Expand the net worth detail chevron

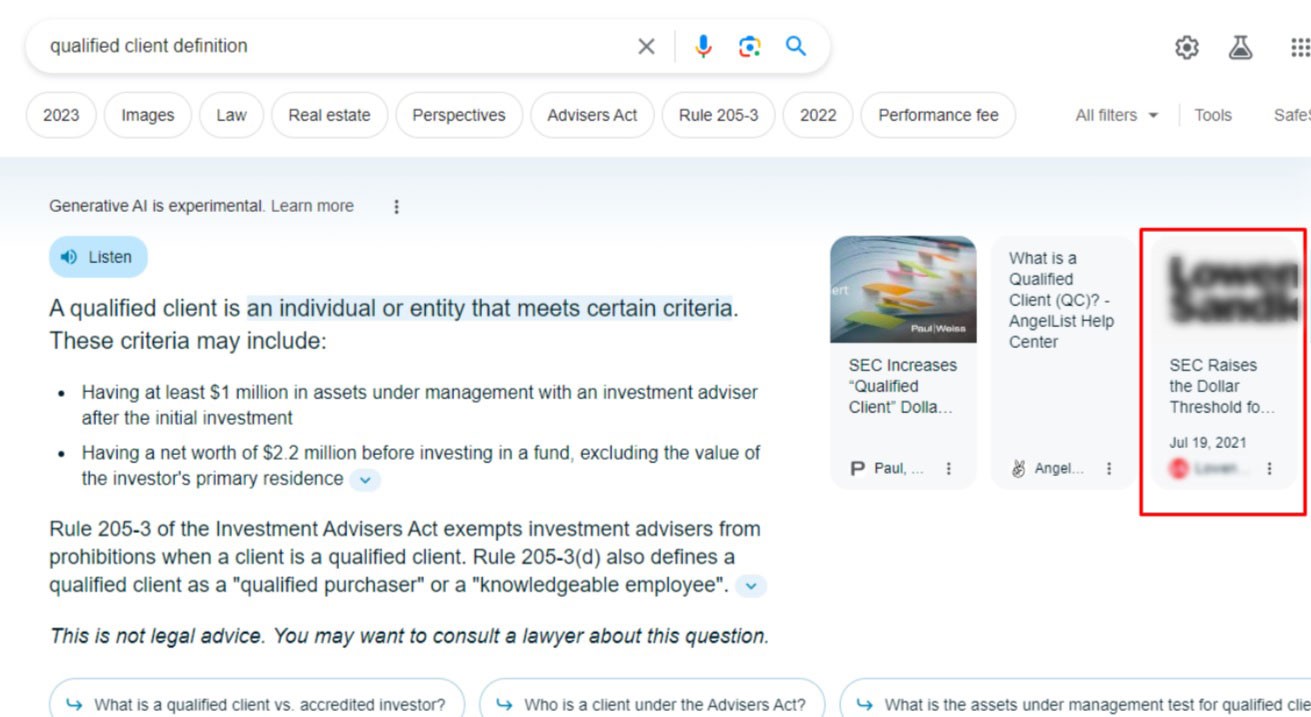365,479
